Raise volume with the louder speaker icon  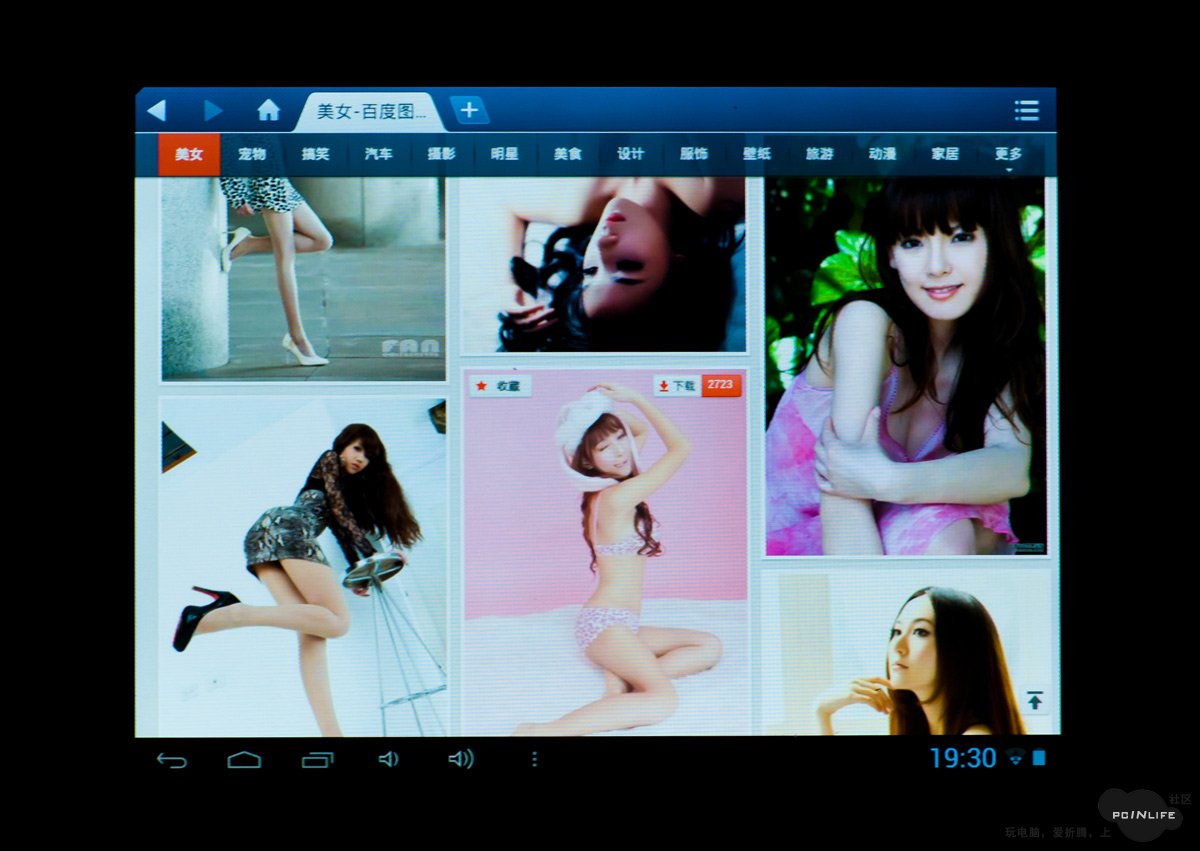[x=461, y=759]
